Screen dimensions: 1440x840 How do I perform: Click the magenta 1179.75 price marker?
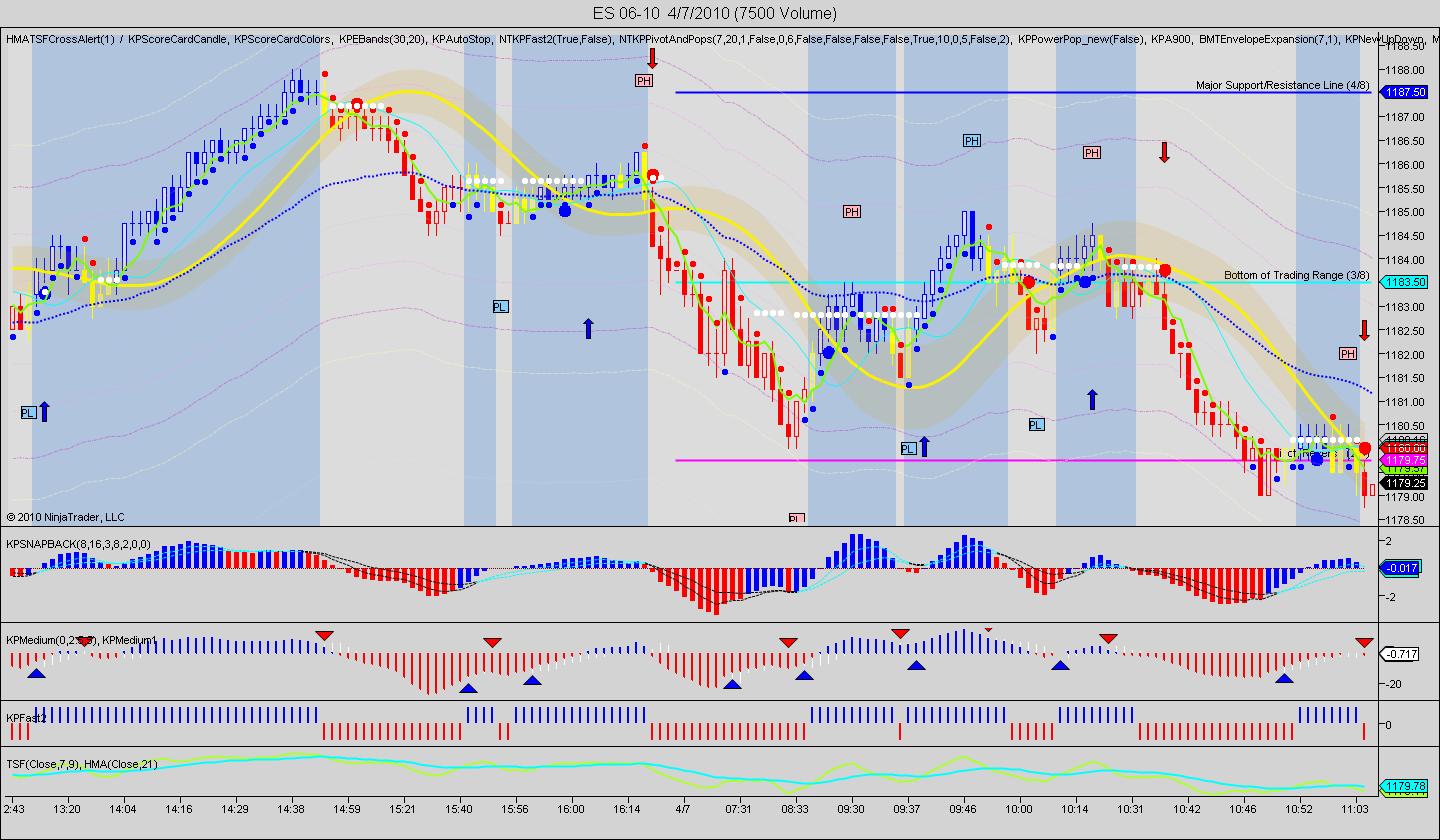(x=1404, y=460)
